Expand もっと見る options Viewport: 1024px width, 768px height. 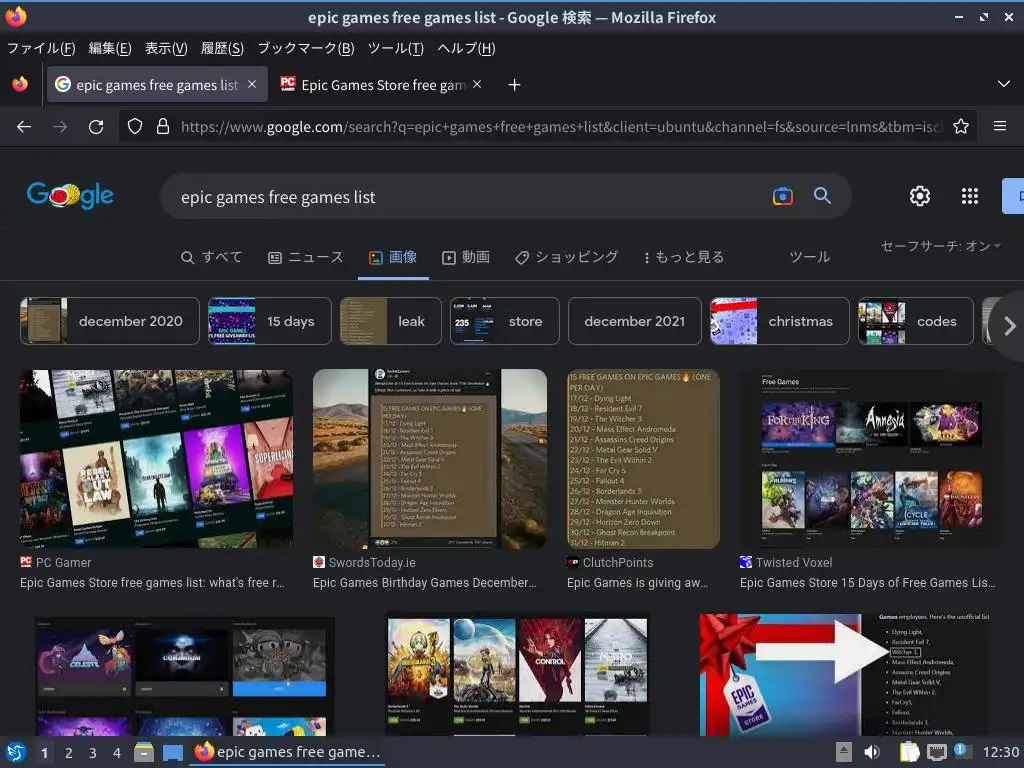pos(684,257)
